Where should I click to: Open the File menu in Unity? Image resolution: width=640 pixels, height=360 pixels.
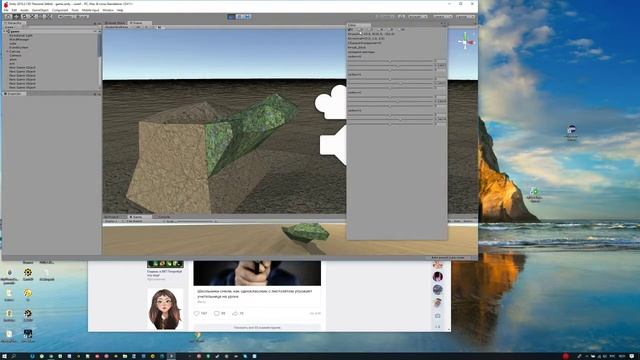(x=6, y=10)
